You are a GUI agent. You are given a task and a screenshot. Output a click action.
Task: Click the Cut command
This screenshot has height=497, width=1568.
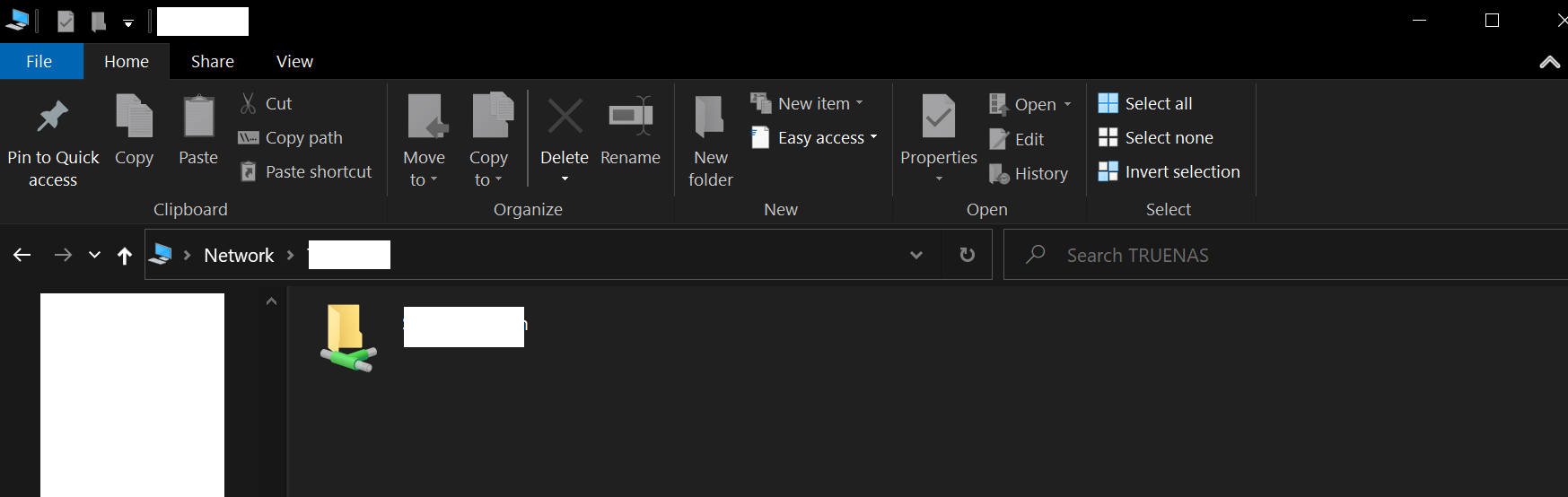coord(267,104)
